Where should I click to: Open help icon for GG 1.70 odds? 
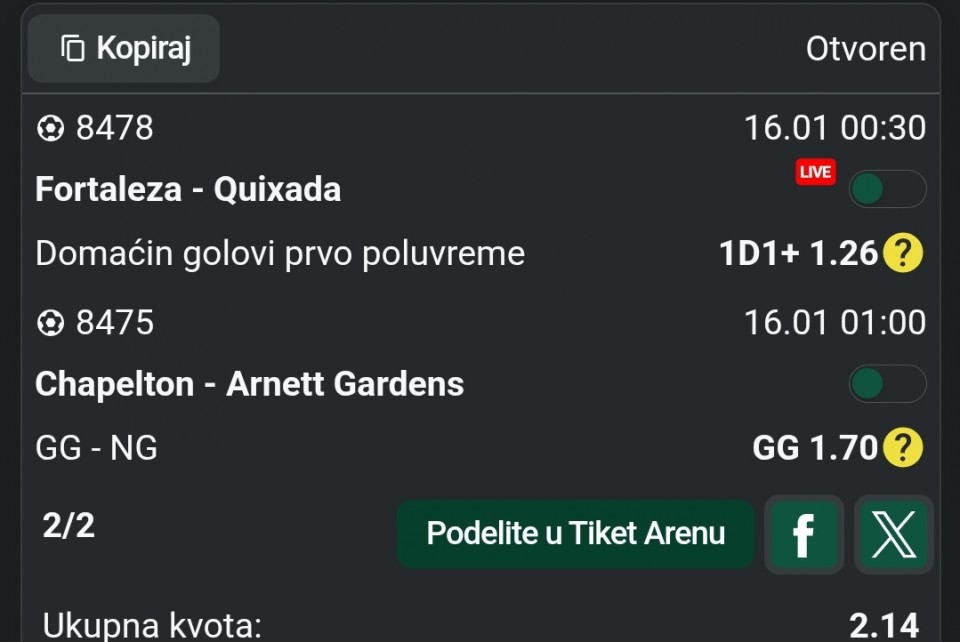point(903,448)
